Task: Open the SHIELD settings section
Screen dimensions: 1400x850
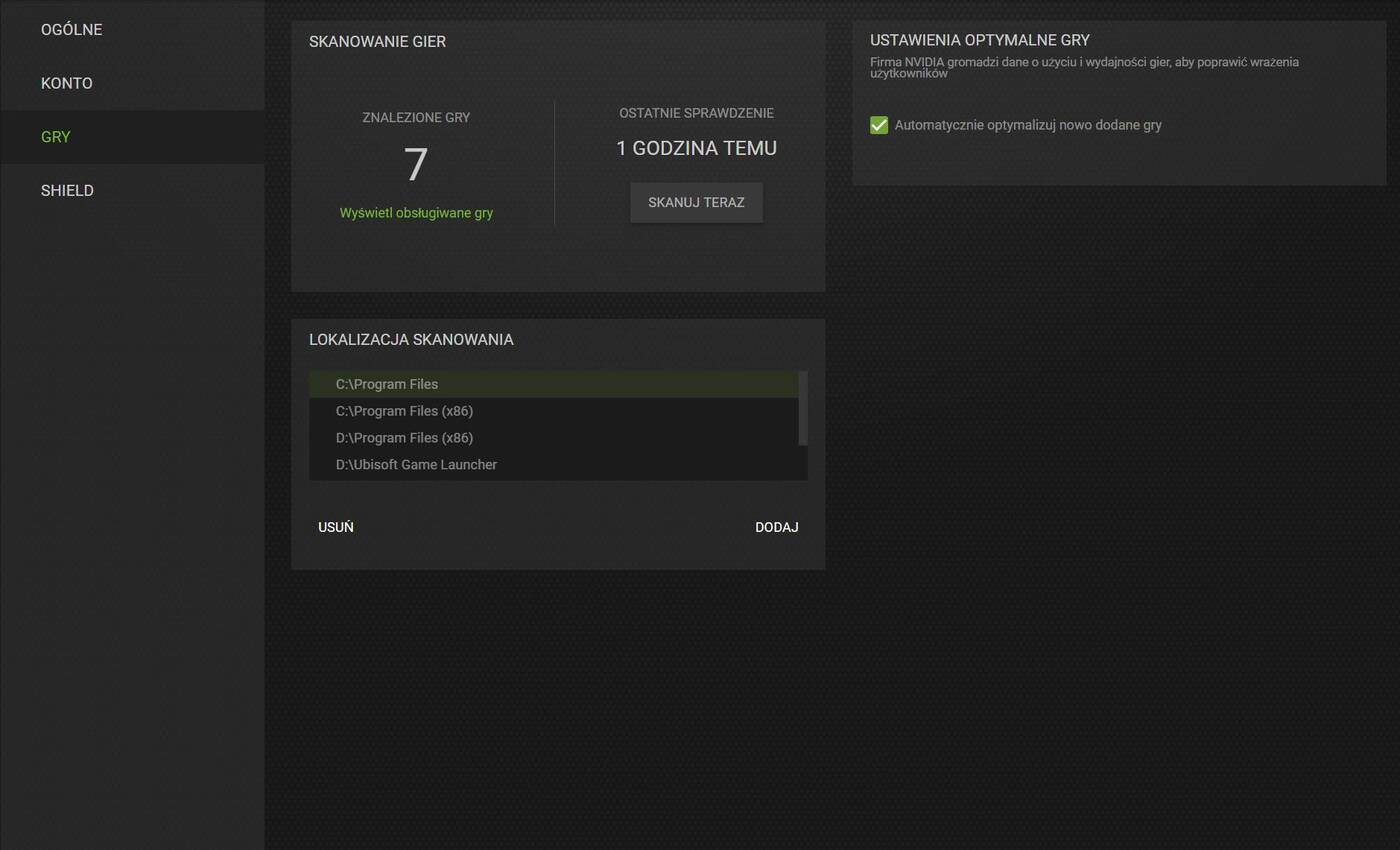Action: coord(67,190)
